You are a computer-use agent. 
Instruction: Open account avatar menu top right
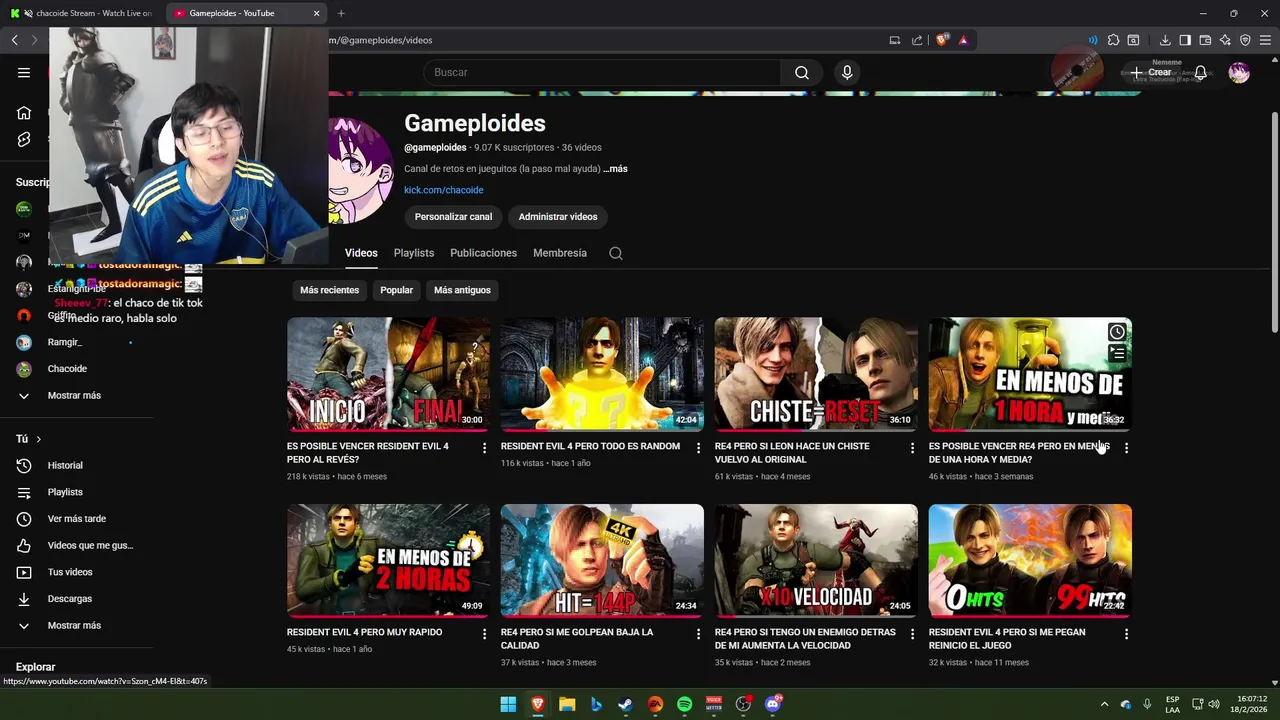tap(1239, 72)
